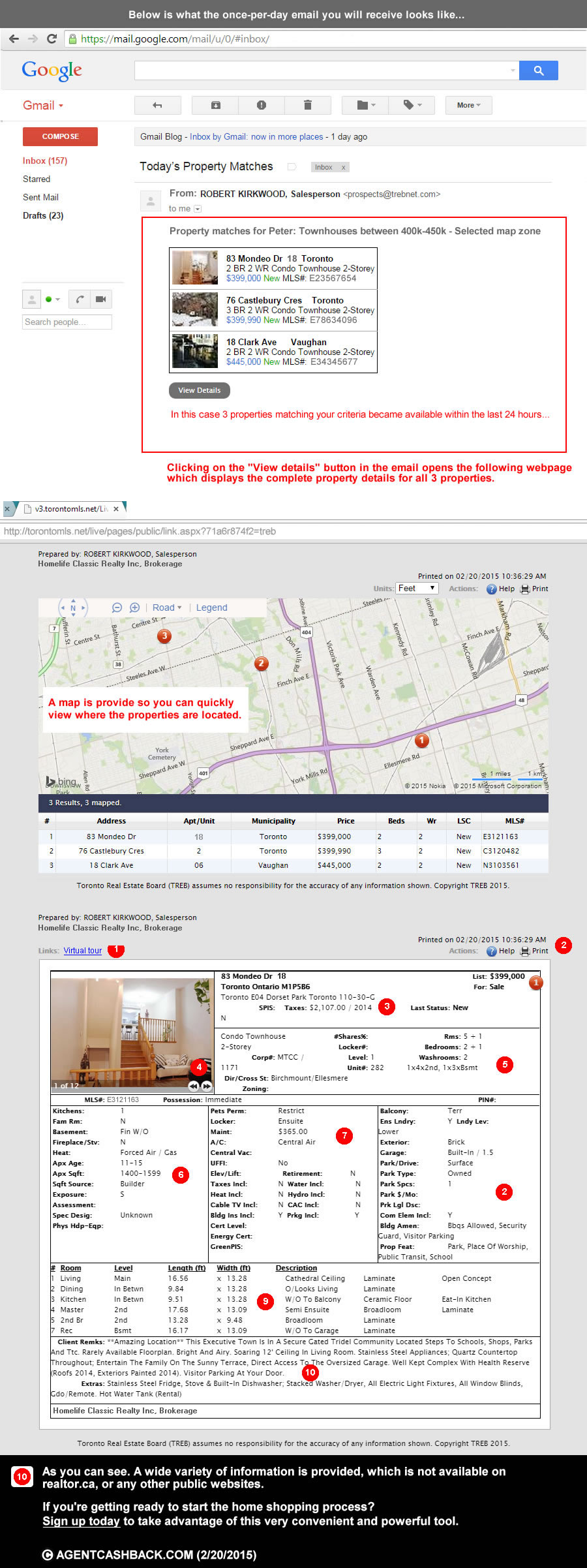The height and width of the screenshot is (1568, 587).
Task: Click Print icon above the 83 Mondeo listing
Action: click(525, 951)
